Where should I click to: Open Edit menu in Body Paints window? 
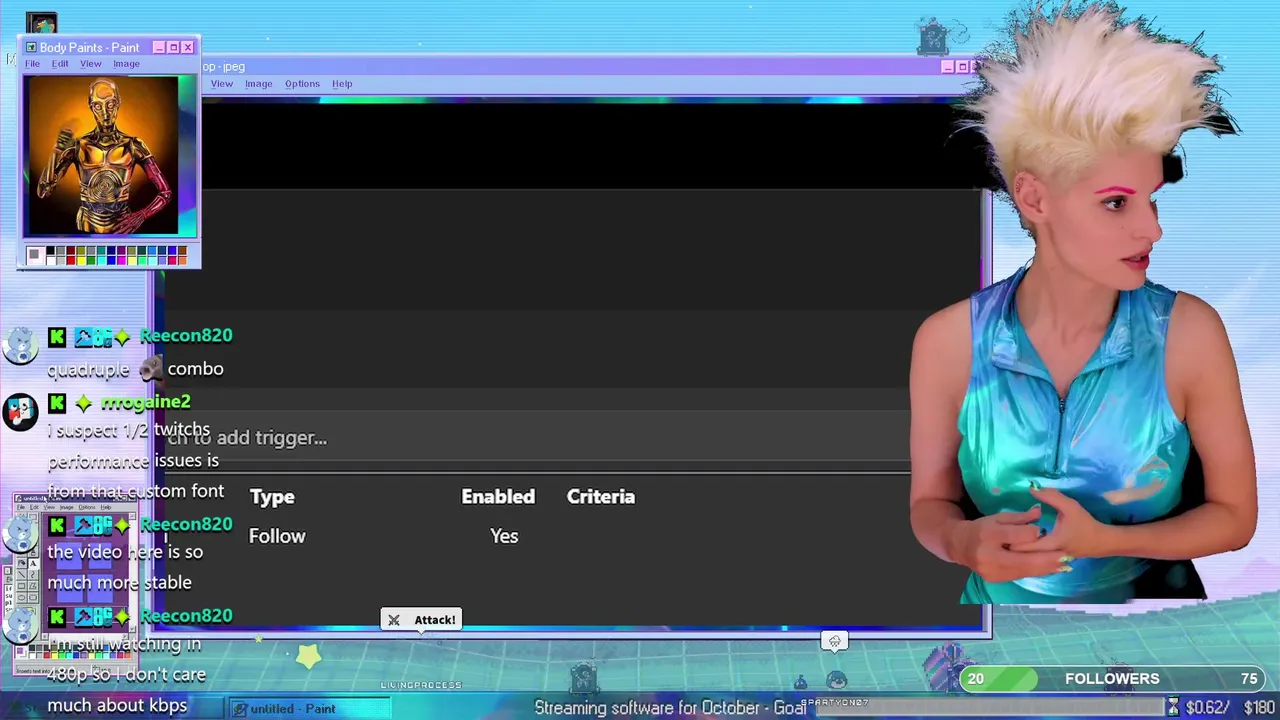pos(60,64)
